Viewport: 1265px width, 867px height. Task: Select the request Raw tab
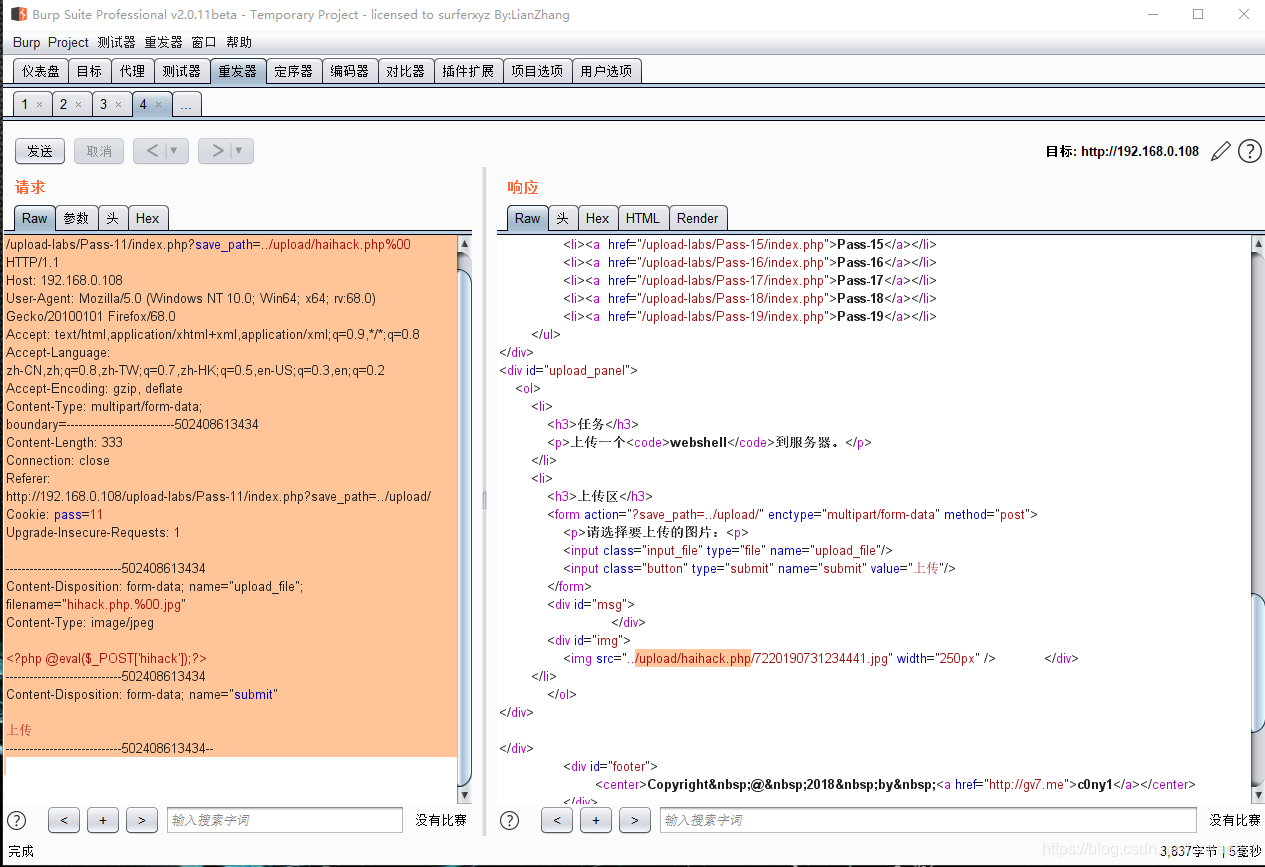(35, 218)
